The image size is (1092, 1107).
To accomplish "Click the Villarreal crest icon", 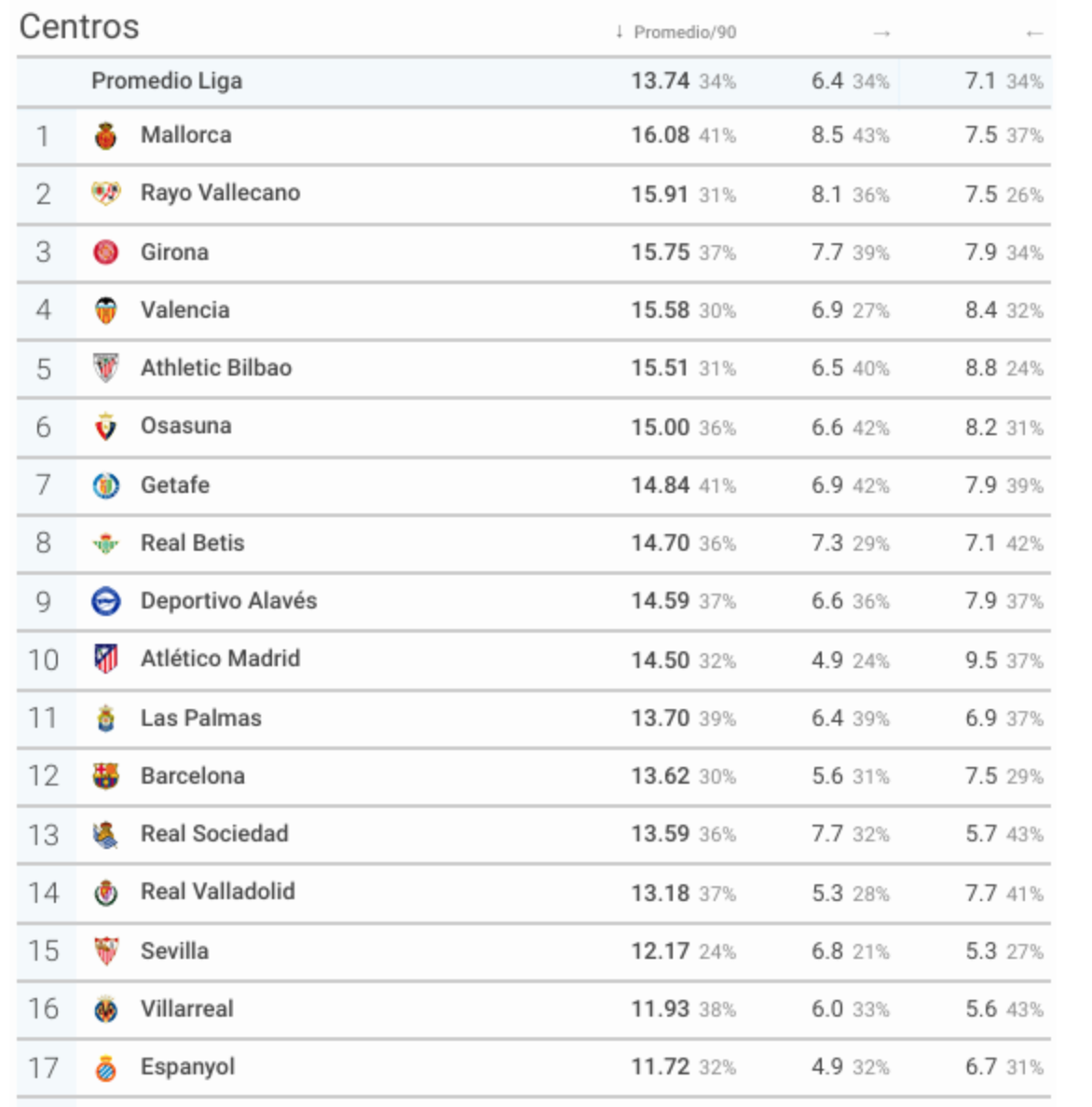I will 106,1009.
